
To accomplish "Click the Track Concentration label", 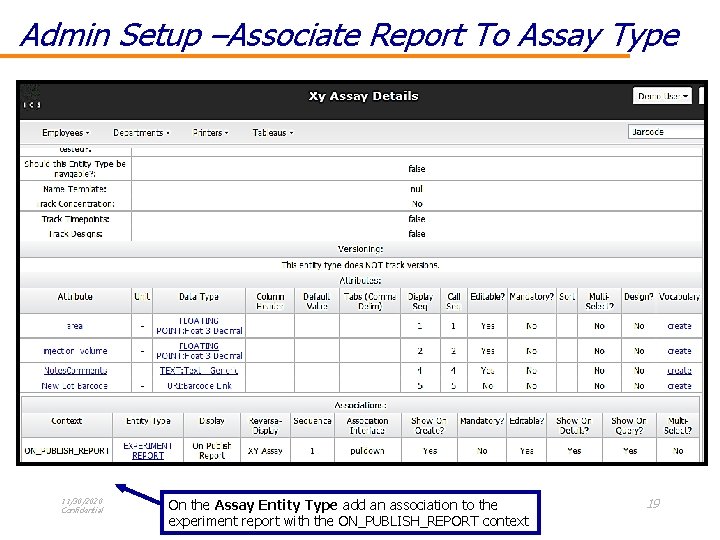I will coord(75,204).
